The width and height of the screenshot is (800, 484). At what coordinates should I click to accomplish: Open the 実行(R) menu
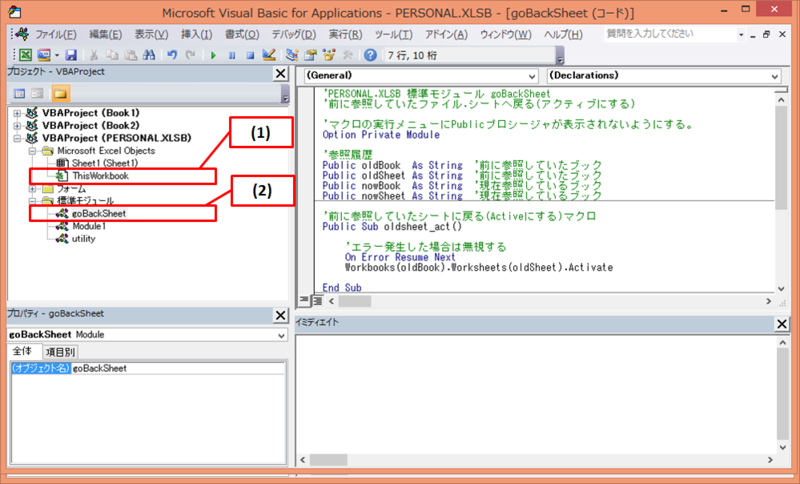point(345,35)
